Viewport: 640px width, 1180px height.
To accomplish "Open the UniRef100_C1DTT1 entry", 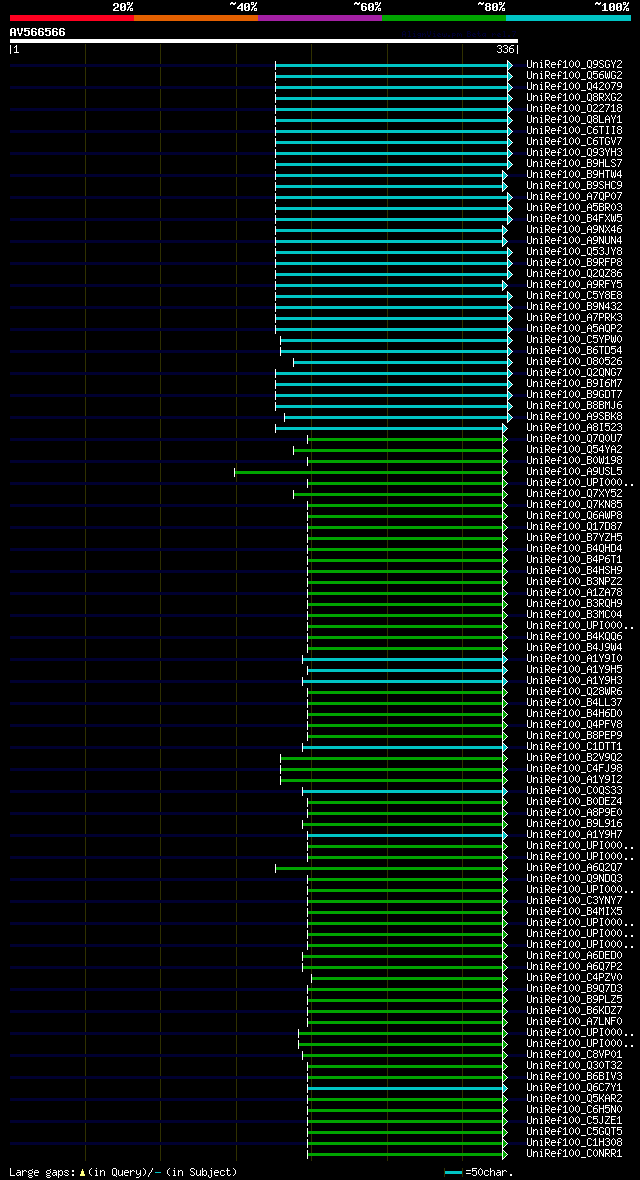I will [x=574, y=747].
